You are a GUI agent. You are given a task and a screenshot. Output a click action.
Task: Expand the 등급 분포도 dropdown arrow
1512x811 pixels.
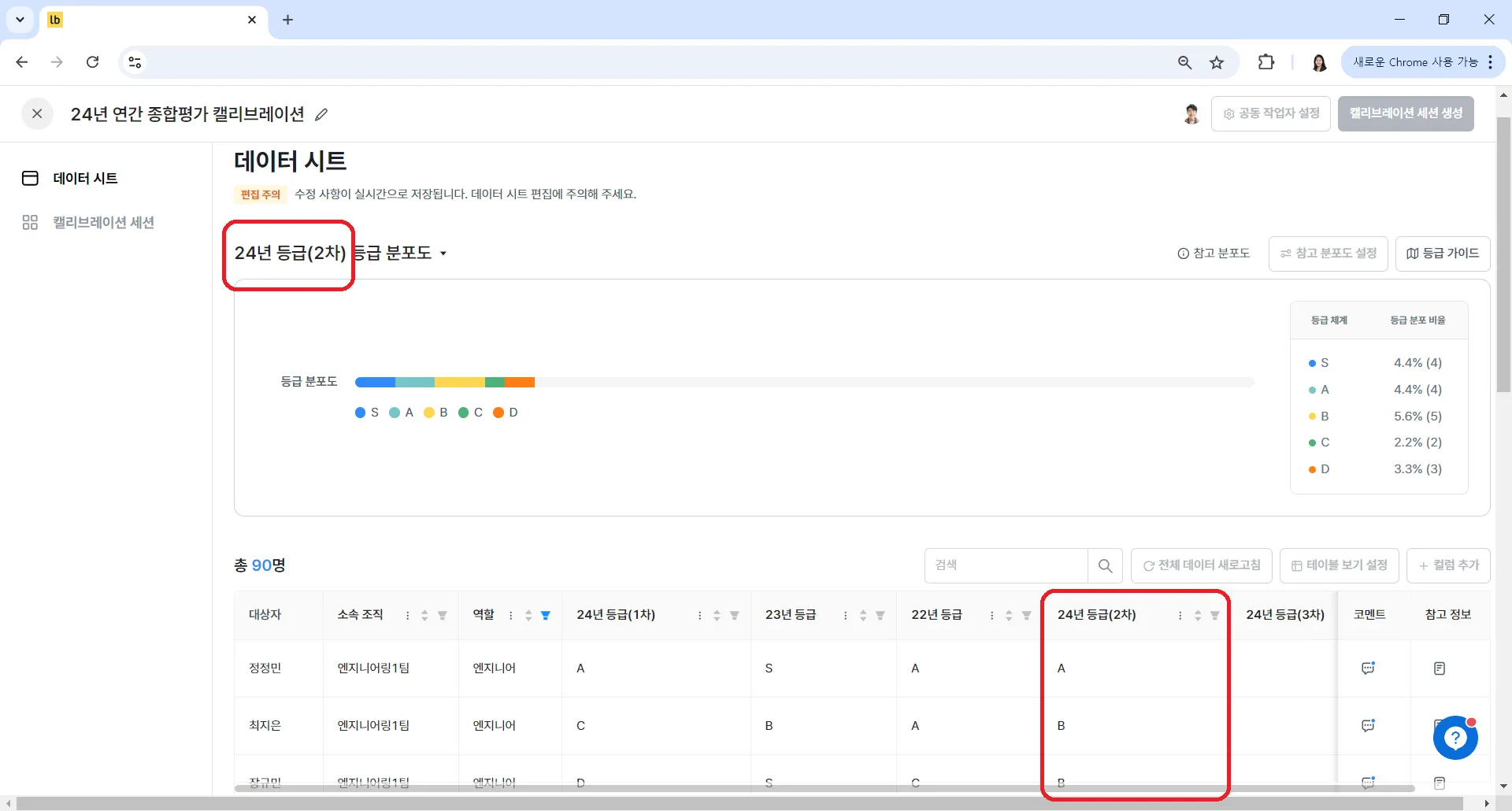pos(443,254)
